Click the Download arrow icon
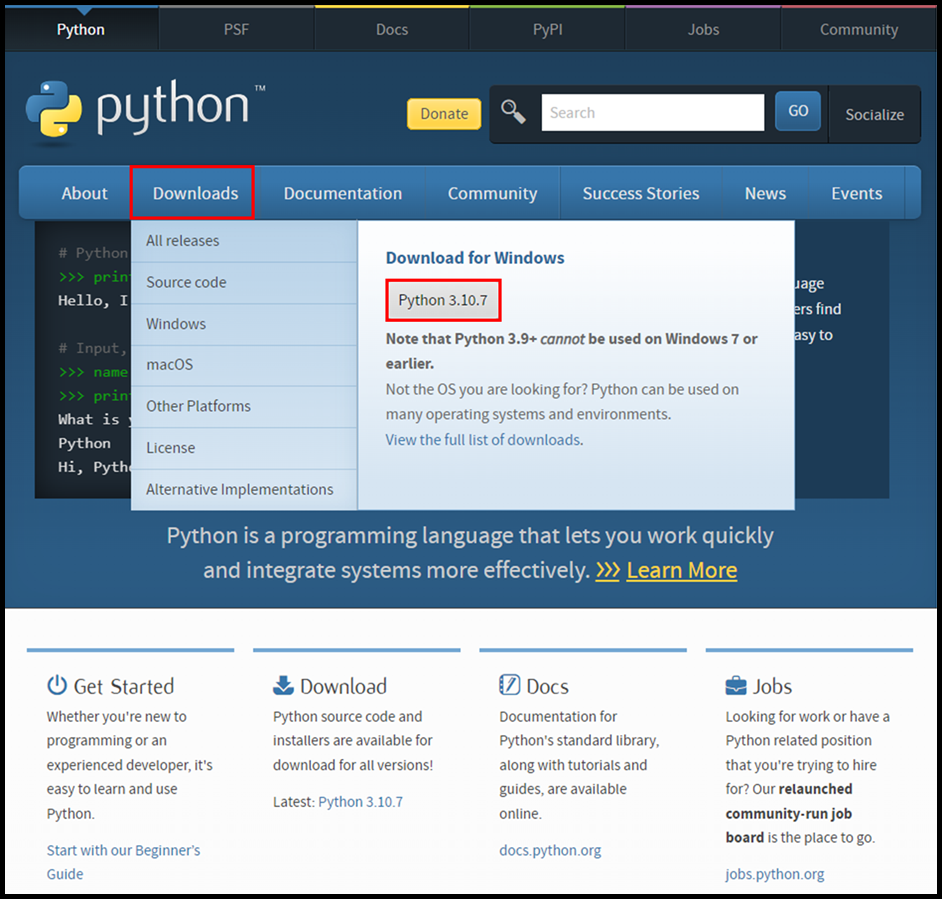This screenshot has height=899, width=942. point(283,685)
